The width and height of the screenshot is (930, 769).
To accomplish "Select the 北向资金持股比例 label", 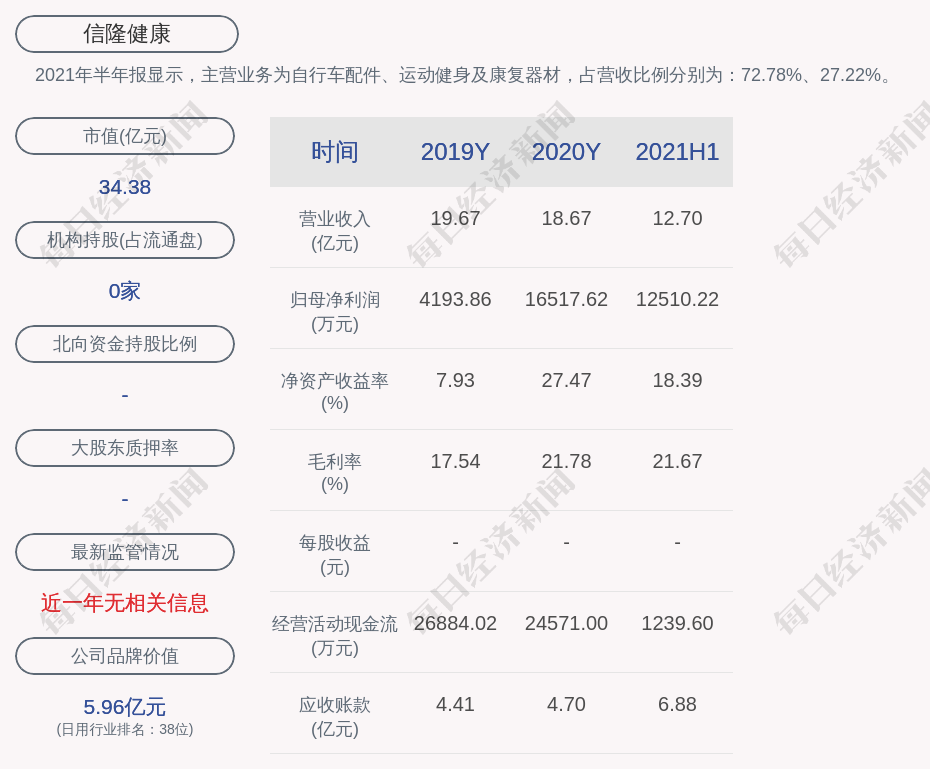I will (x=125, y=344).
